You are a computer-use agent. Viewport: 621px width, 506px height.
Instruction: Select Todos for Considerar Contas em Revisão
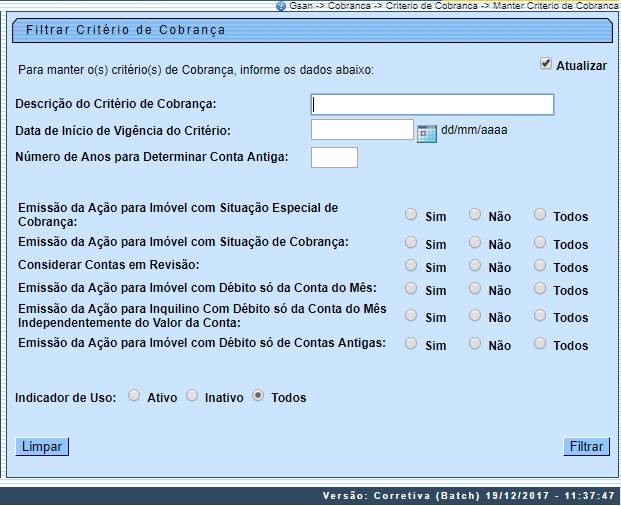click(541, 265)
